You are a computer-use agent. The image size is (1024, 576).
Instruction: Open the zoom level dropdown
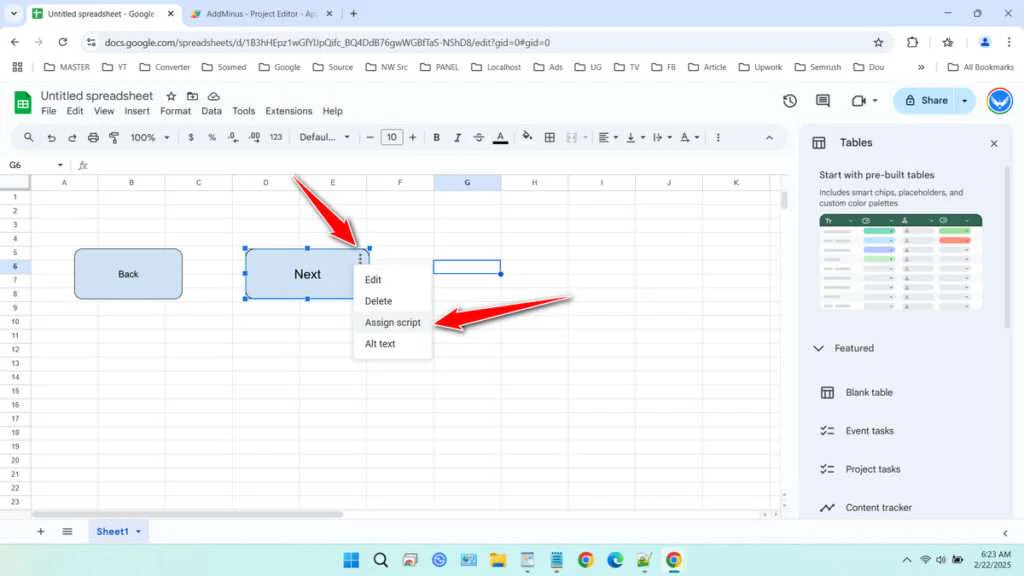pyautogui.click(x=148, y=137)
